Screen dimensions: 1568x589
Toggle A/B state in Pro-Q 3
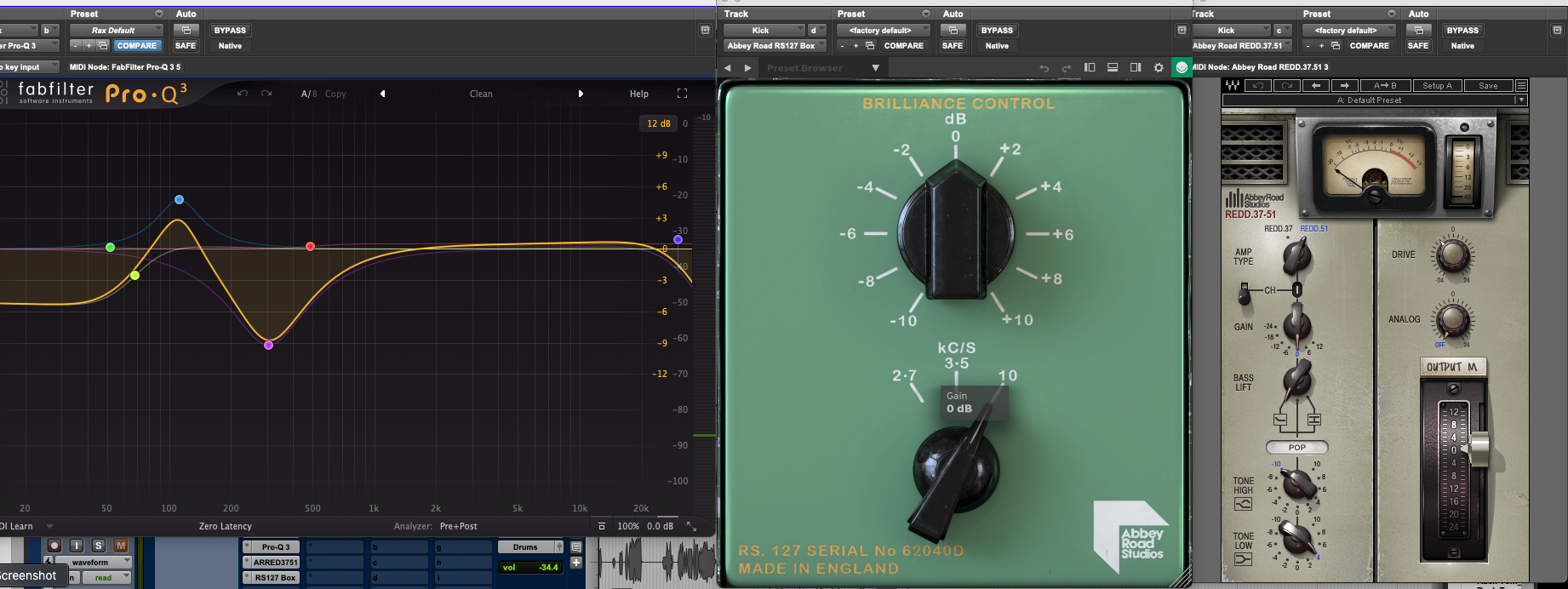pyautogui.click(x=308, y=94)
